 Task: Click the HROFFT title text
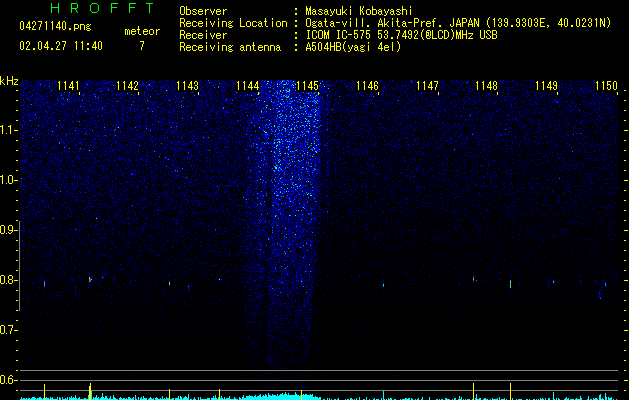[x=103, y=8]
